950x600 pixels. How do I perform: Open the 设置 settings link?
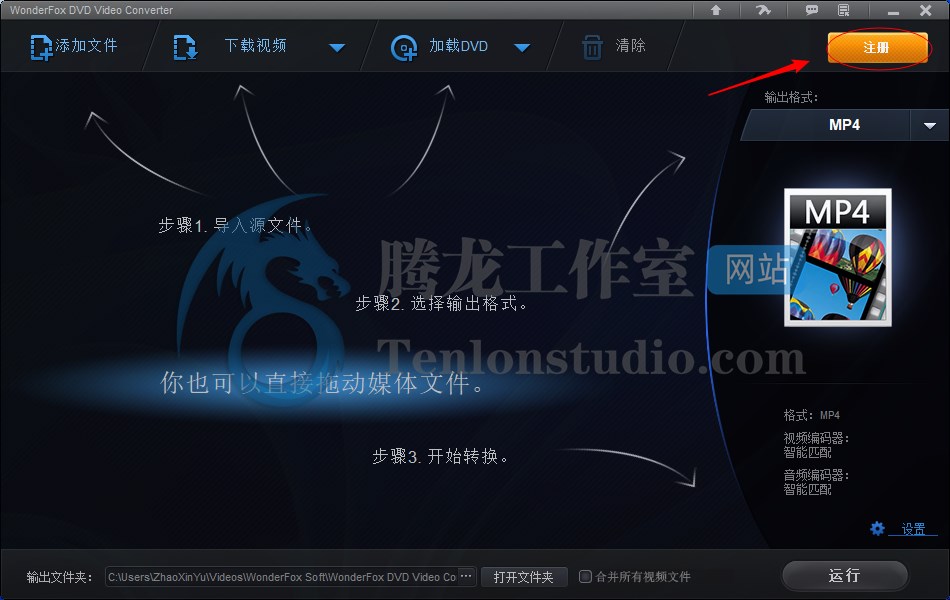[x=913, y=529]
